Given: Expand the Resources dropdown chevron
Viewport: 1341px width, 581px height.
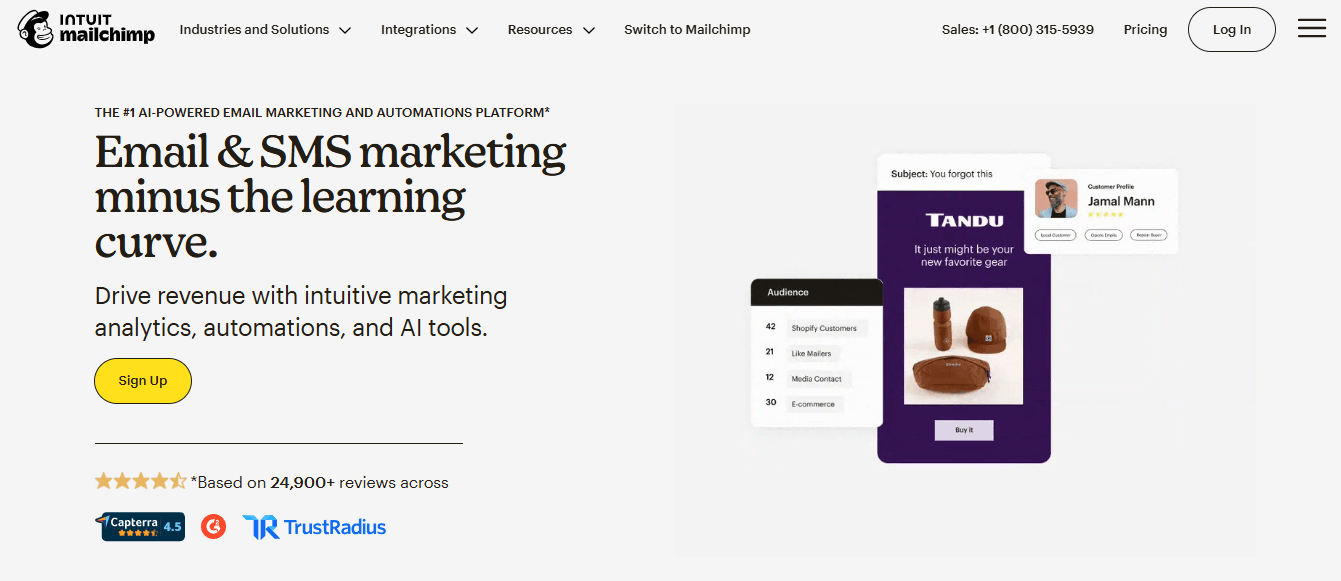Looking at the screenshot, I should pos(589,30).
